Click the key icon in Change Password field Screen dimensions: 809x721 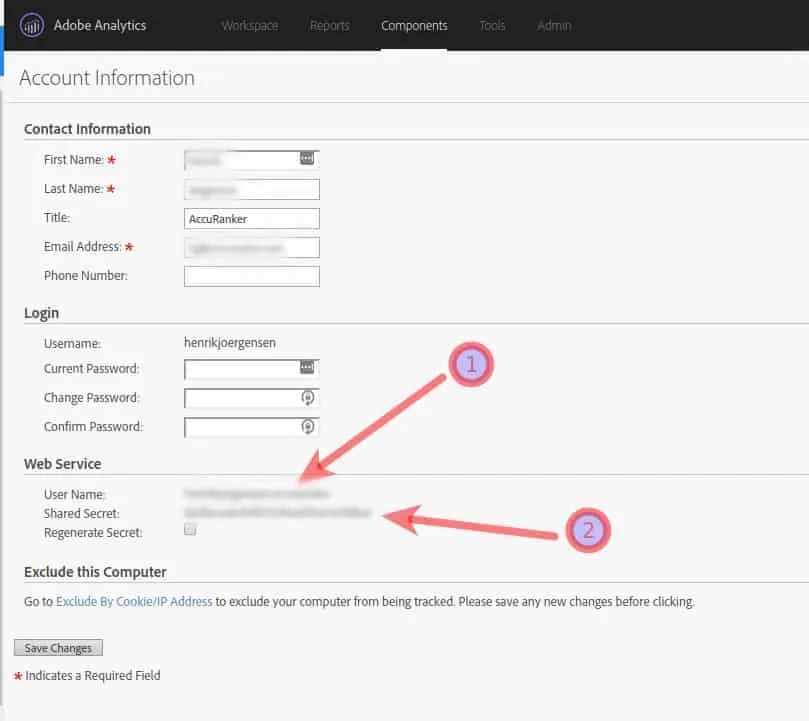click(308, 398)
